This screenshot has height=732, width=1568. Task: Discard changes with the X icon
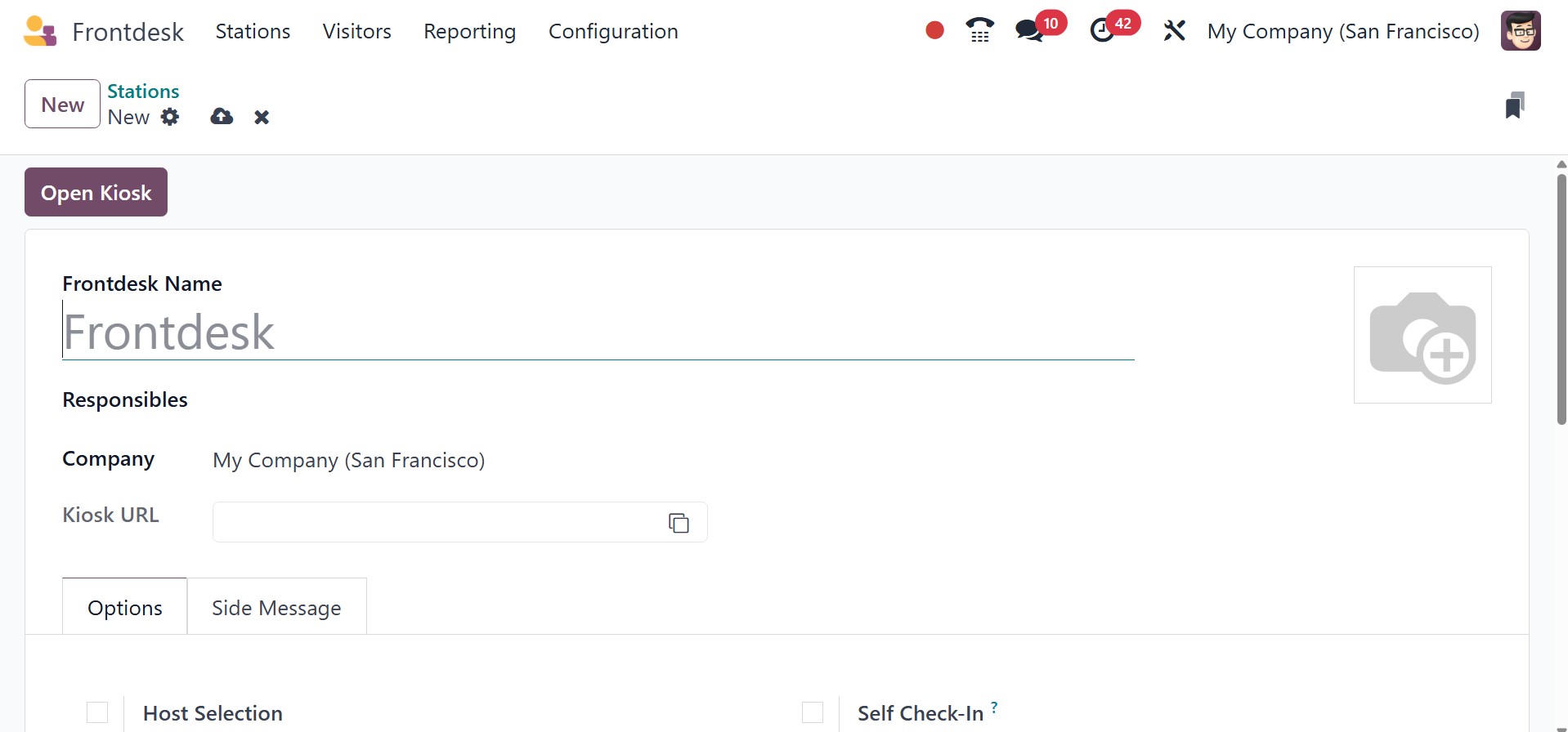click(x=262, y=118)
